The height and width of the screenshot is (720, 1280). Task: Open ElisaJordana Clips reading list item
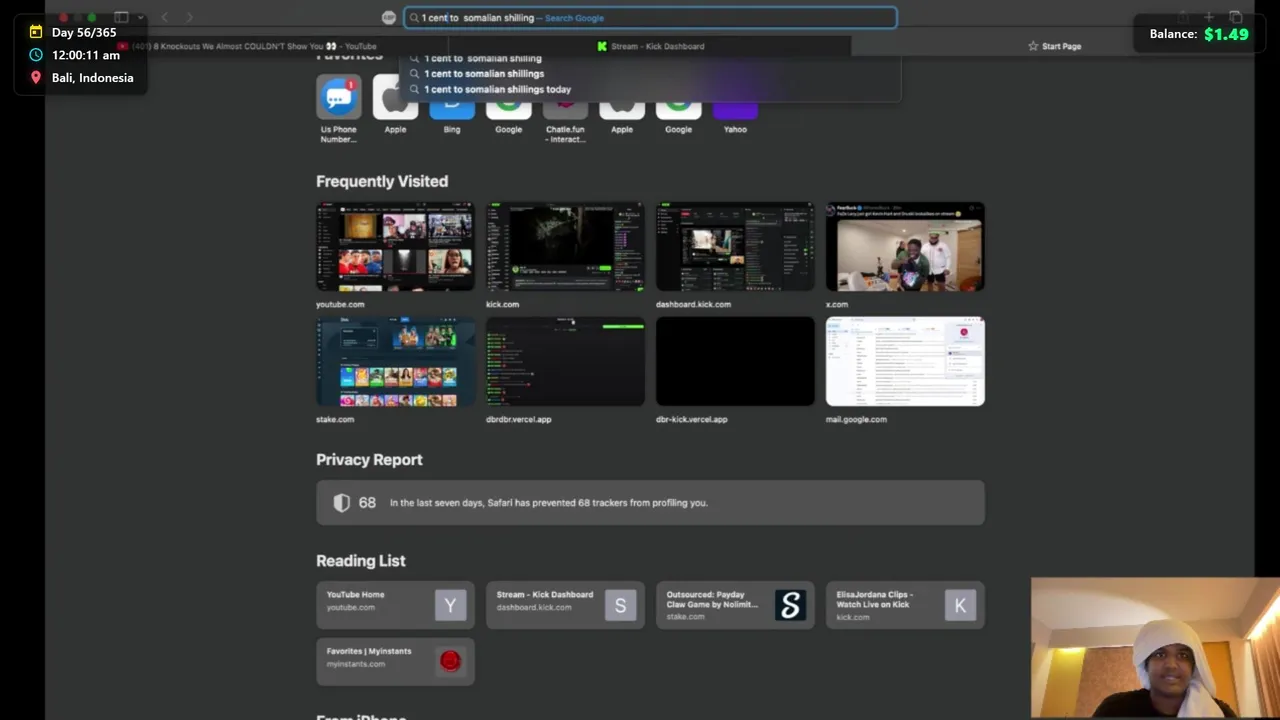tap(905, 605)
